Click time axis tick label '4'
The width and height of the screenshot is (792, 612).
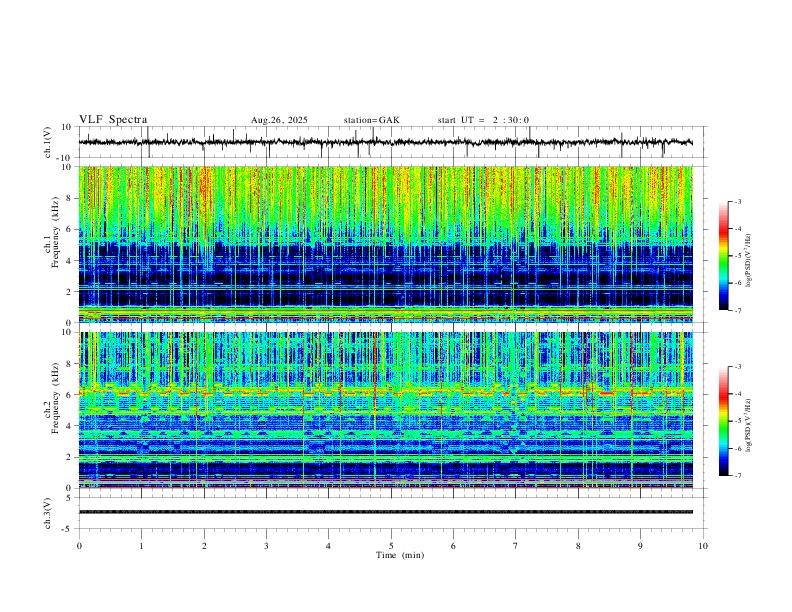[328, 546]
